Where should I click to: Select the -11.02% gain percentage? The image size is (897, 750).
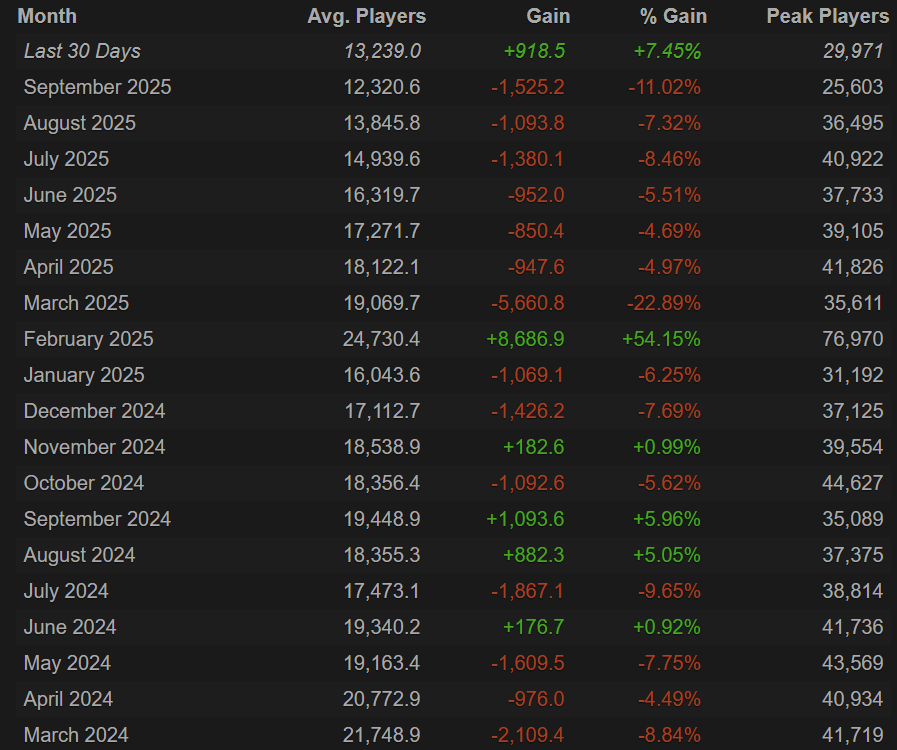click(x=664, y=87)
